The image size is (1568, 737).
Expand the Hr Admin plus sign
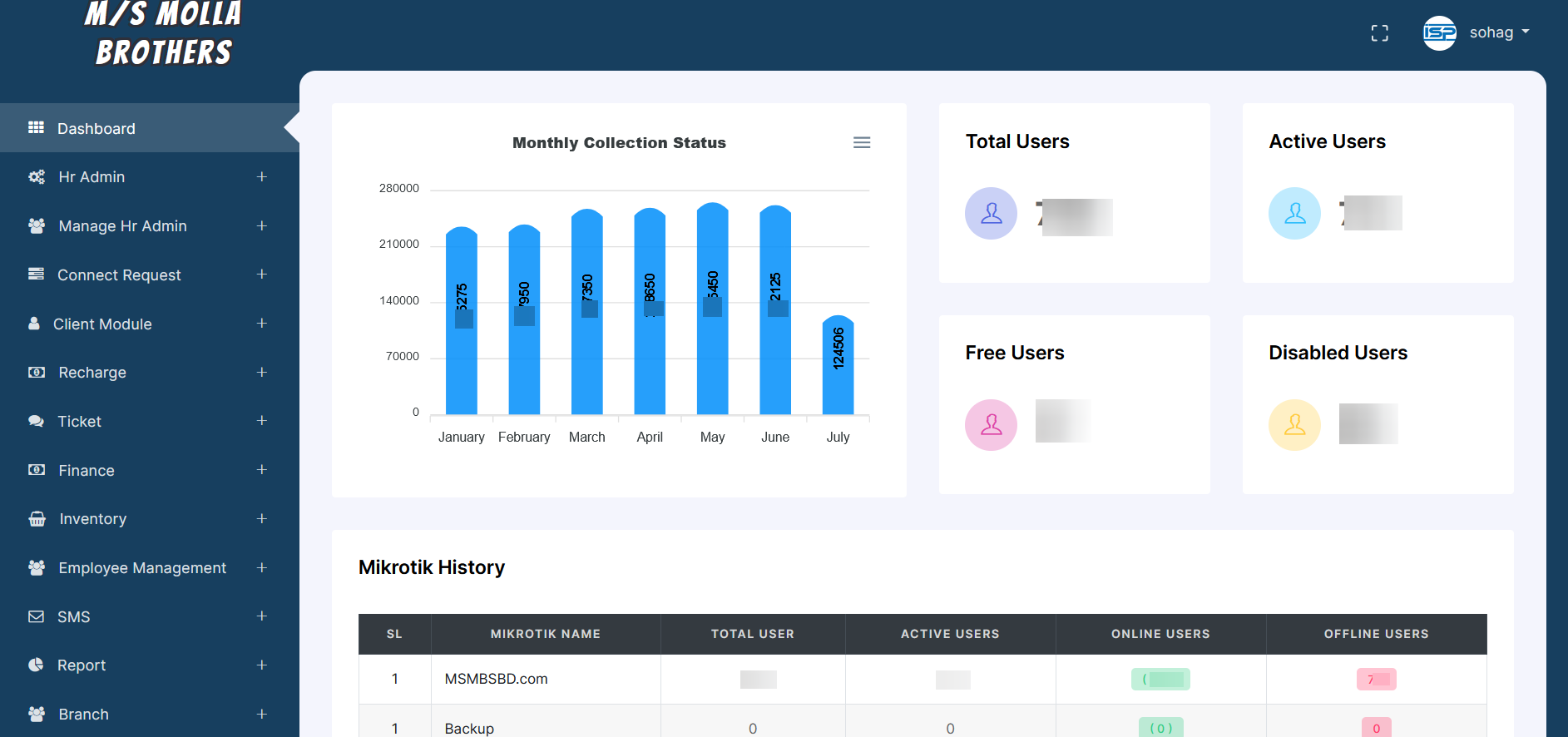pos(261,177)
